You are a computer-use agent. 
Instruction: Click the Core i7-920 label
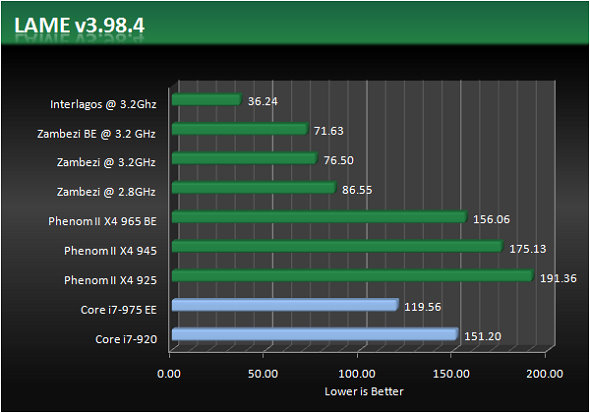[x=126, y=339]
